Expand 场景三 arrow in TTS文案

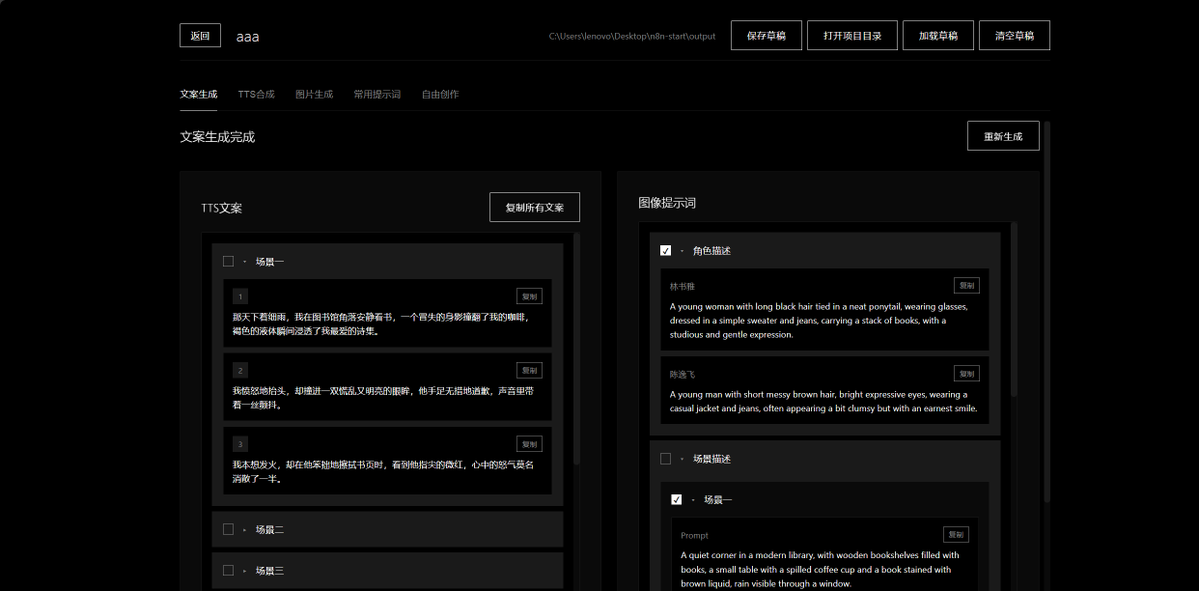(x=245, y=570)
